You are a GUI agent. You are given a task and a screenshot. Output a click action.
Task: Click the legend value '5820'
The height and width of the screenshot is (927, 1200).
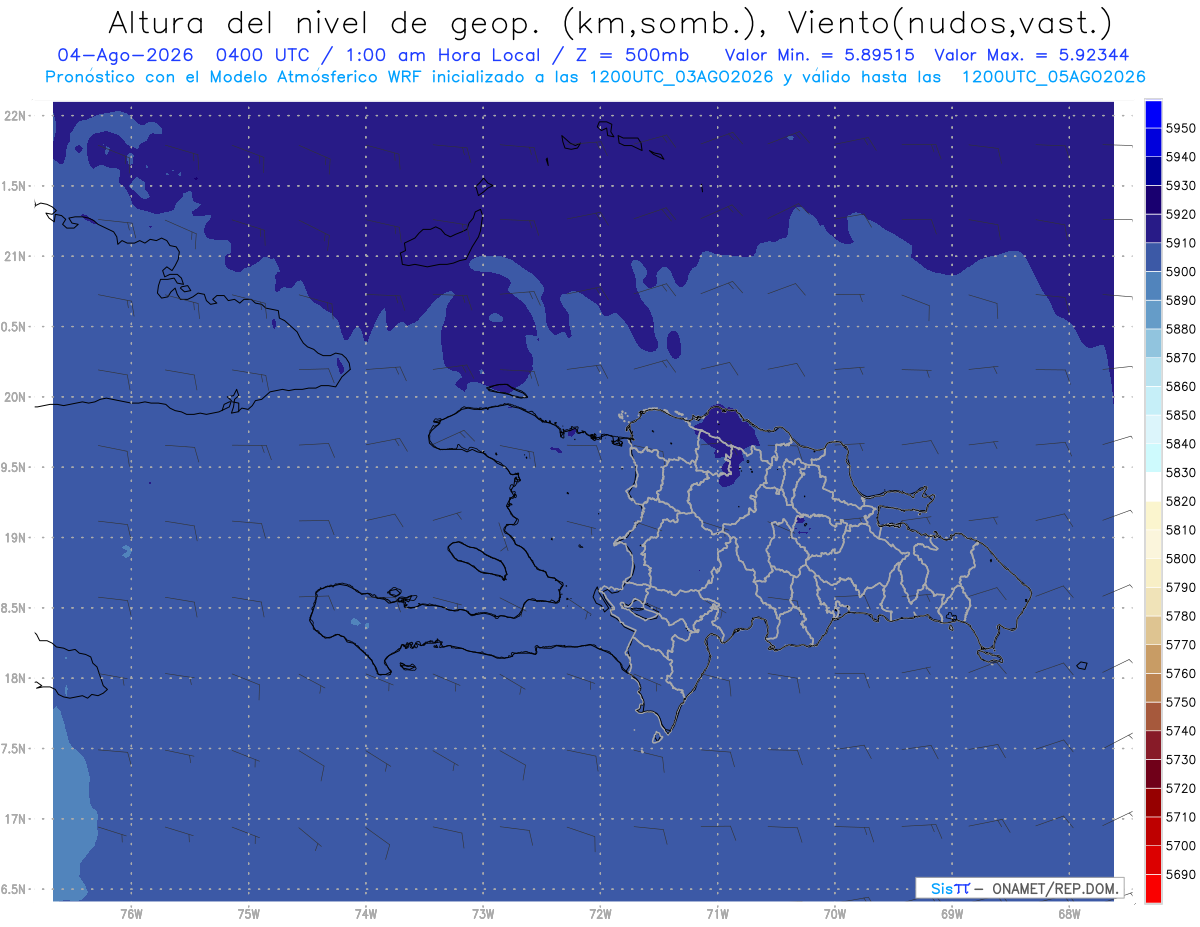[1180, 501]
